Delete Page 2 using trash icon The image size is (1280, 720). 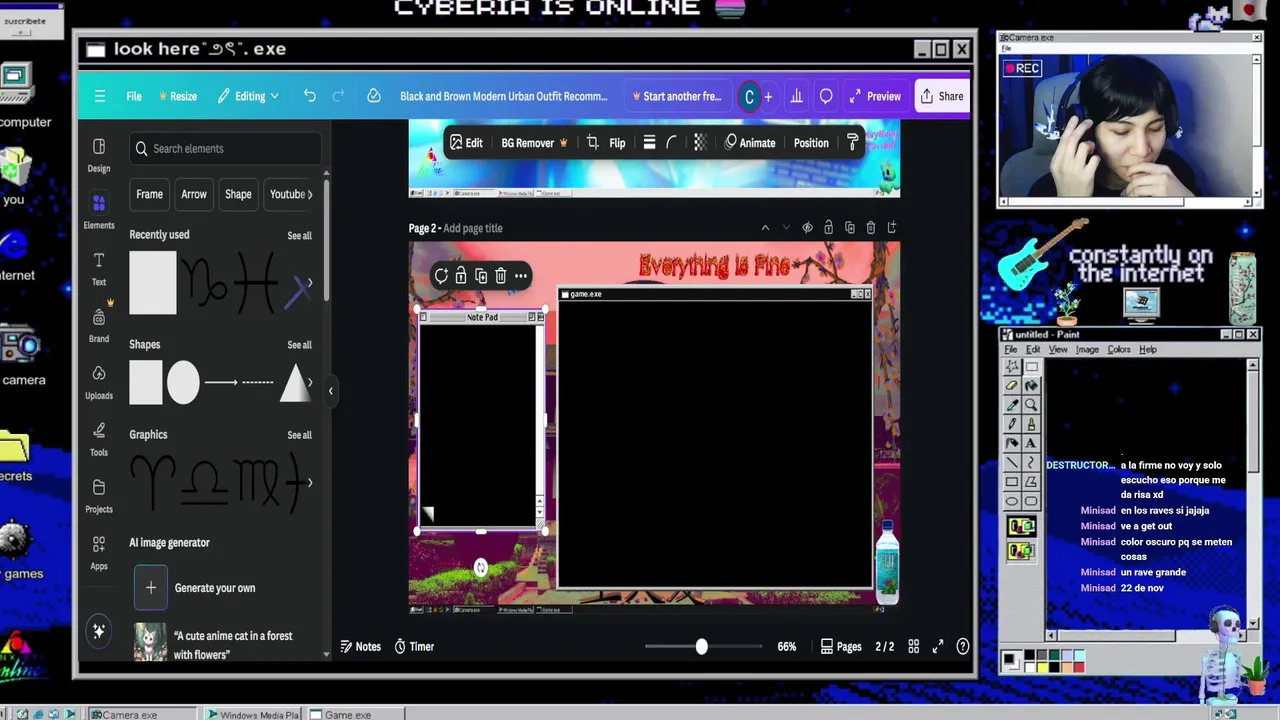871,228
